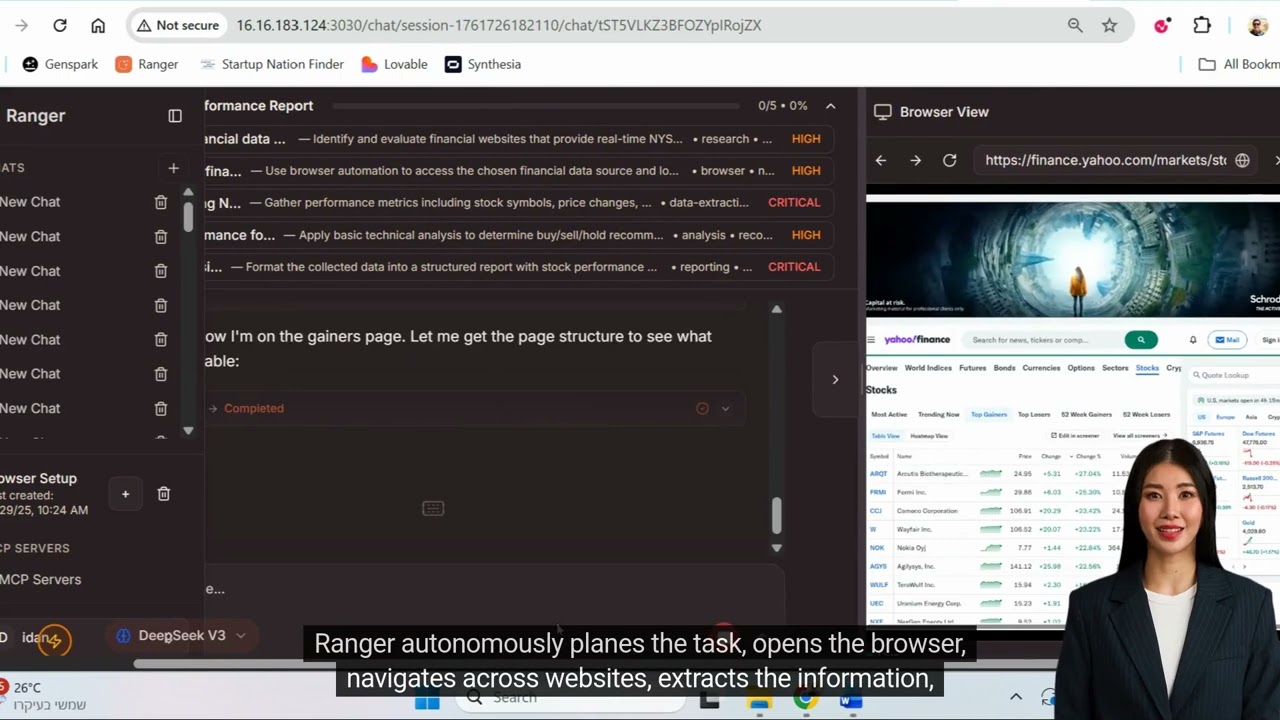
Task: Click the Yahoo Mail button
Action: [x=1227, y=340]
